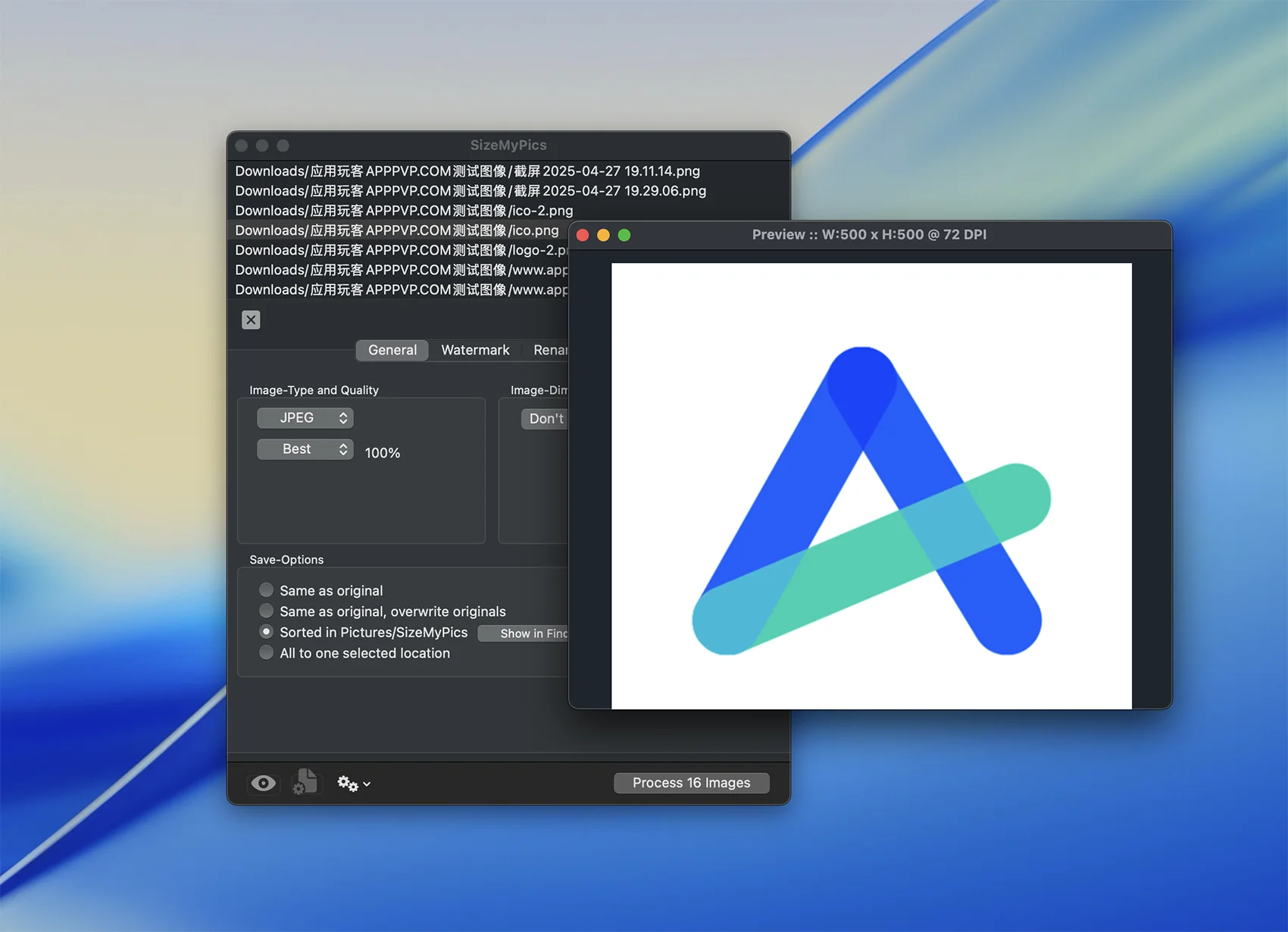The image size is (1288, 932).
Task: Close the Preview window with red button
Action: pyautogui.click(x=583, y=235)
